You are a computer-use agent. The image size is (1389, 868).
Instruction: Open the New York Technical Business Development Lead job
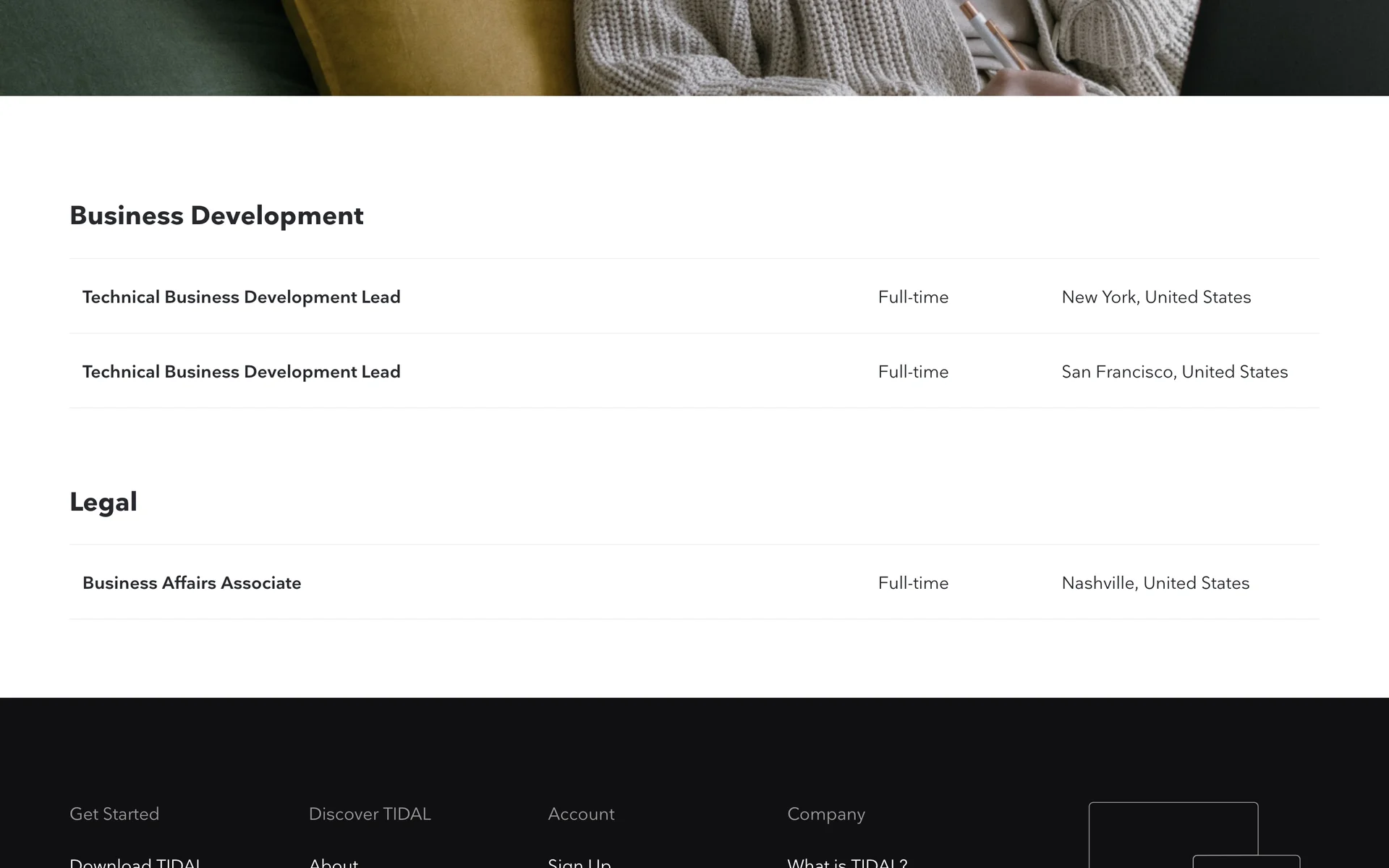[x=241, y=297]
